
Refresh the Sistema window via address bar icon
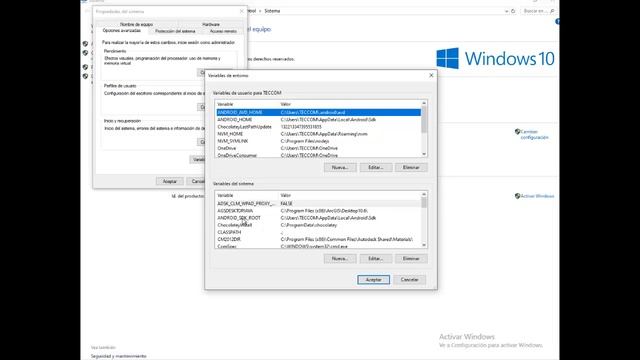point(513,11)
